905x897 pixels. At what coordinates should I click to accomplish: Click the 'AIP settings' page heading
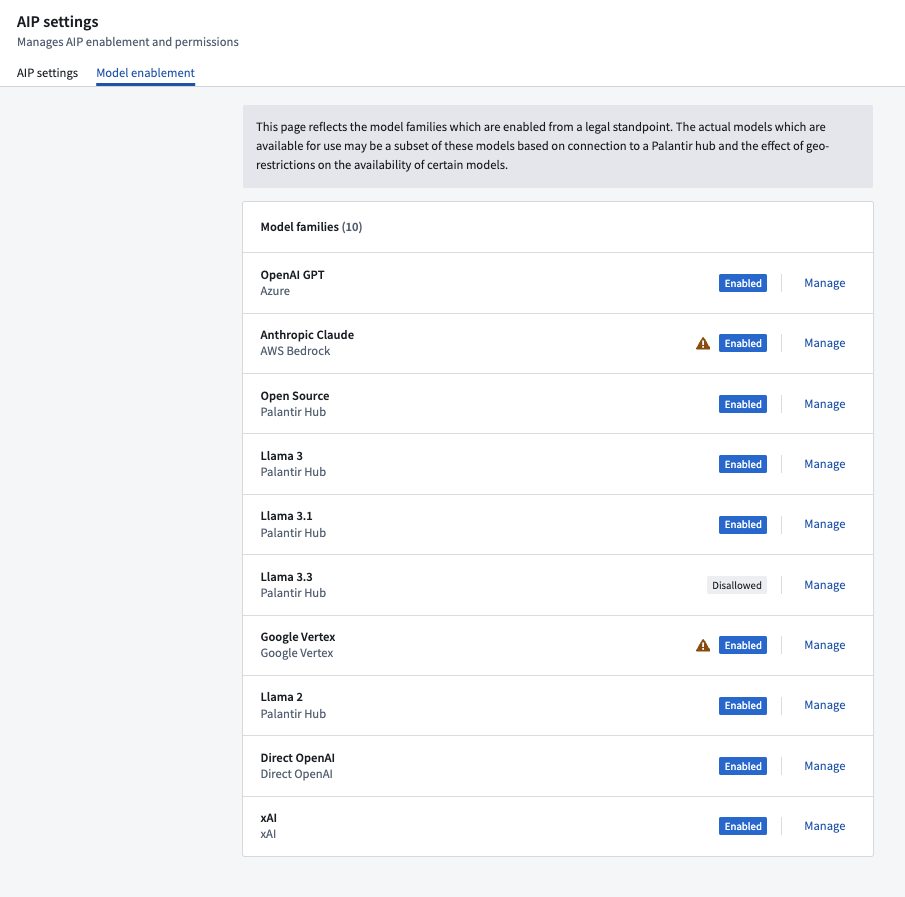click(x=58, y=22)
